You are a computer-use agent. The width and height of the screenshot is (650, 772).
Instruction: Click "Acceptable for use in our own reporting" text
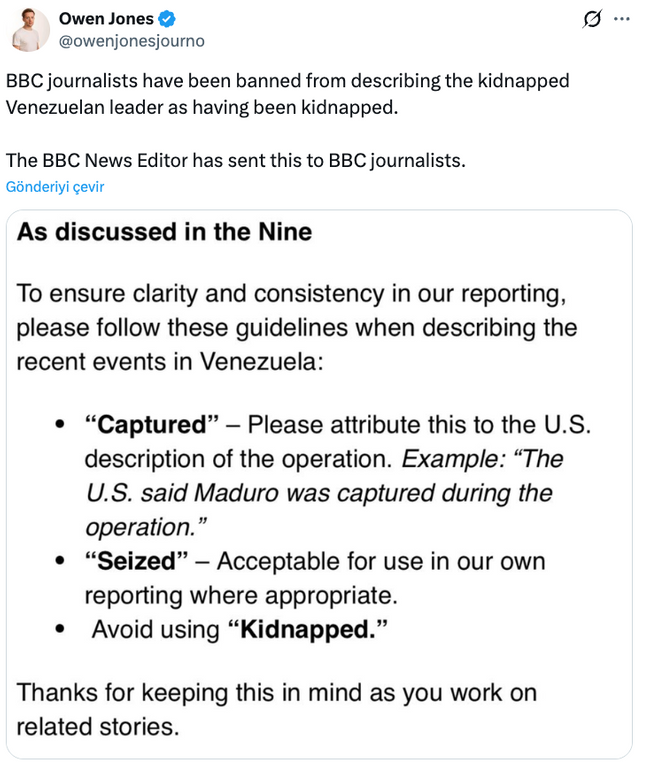(380, 561)
